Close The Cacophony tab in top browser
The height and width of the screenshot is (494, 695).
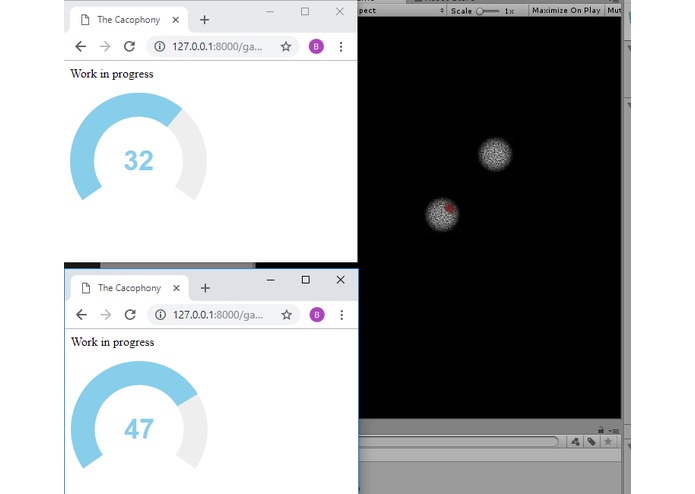[176, 20]
